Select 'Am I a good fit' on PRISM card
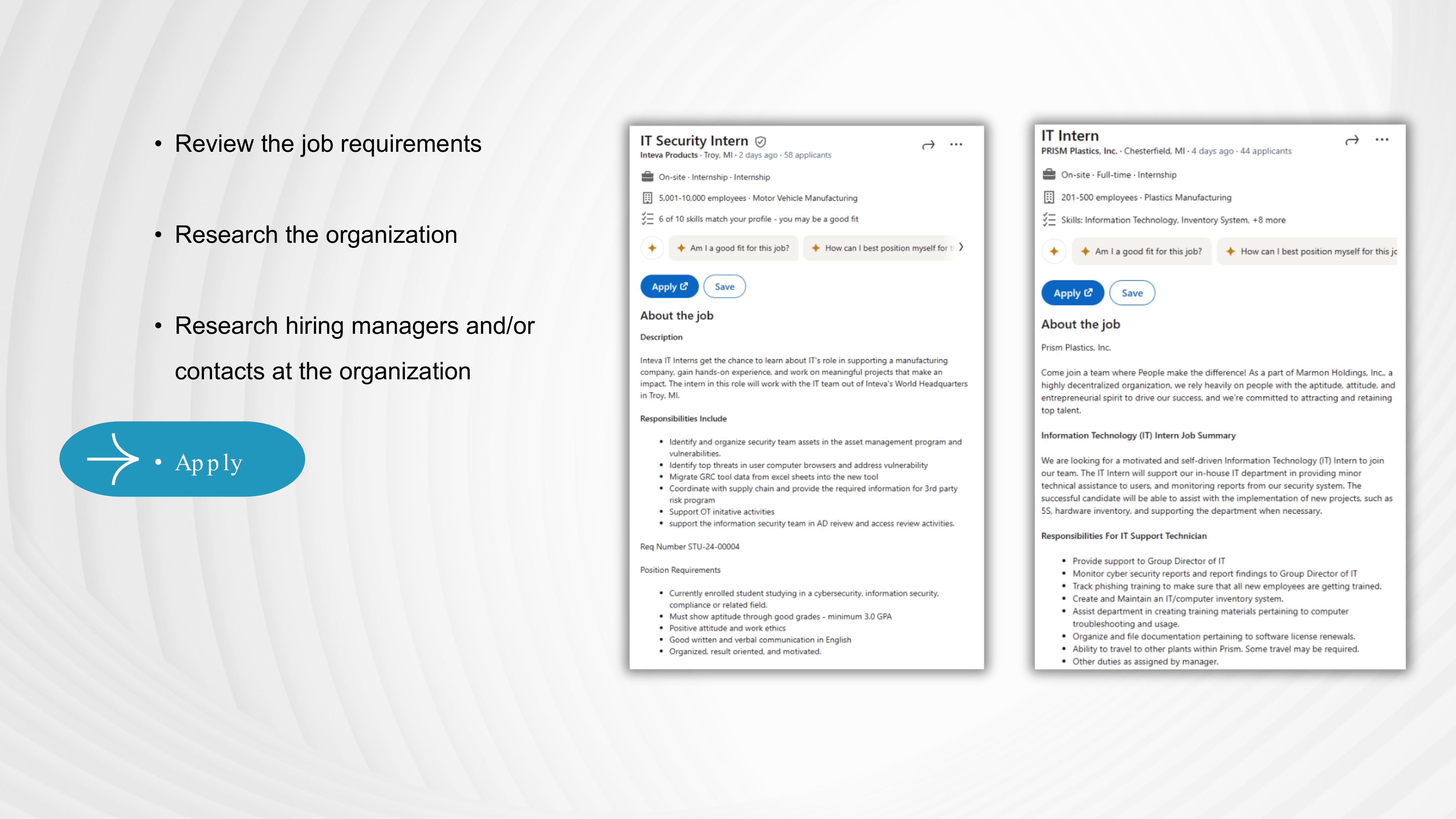This screenshot has width=1456, height=819. click(x=1141, y=252)
